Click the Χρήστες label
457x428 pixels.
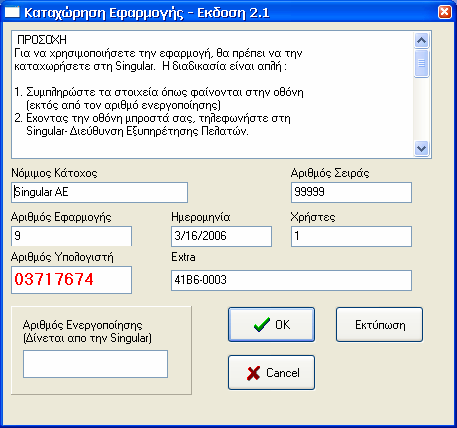pos(313,217)
